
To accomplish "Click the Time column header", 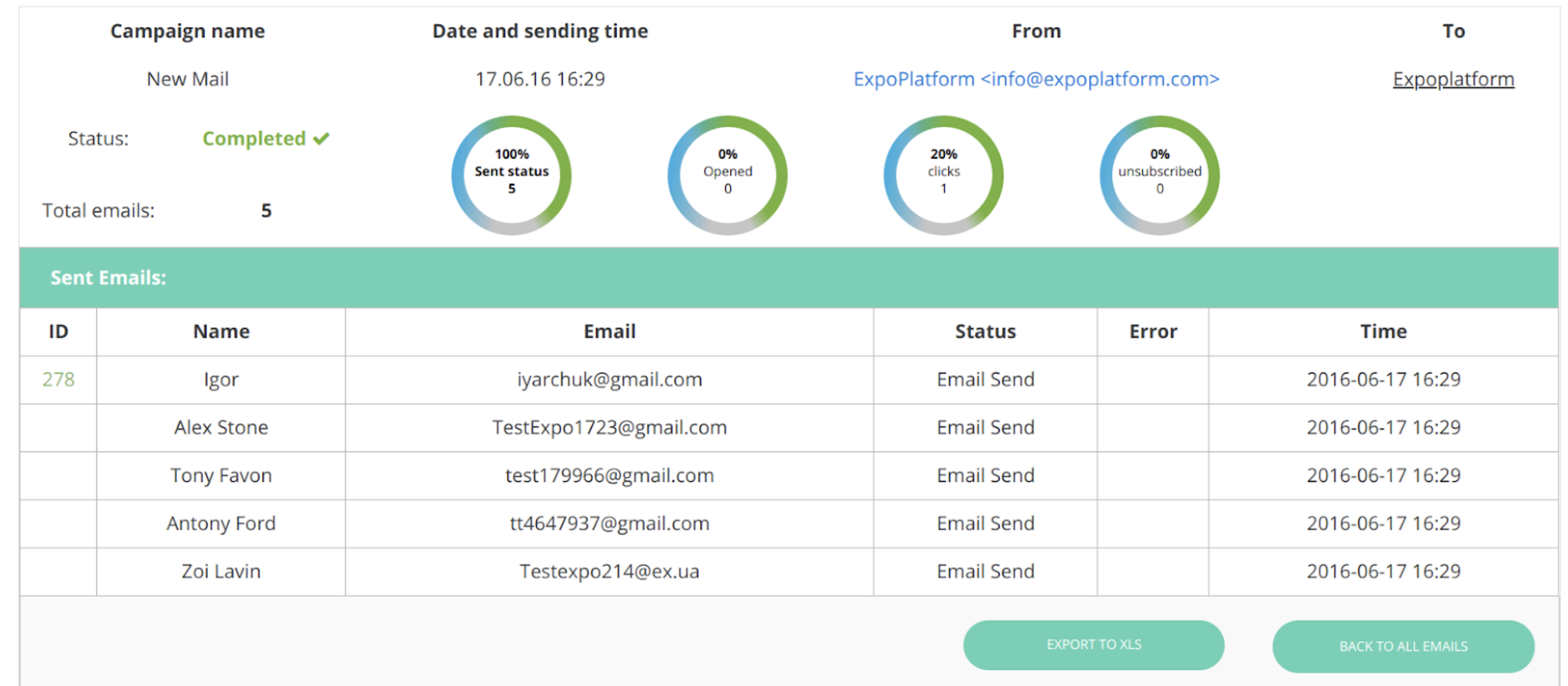I will point(1383,331).
